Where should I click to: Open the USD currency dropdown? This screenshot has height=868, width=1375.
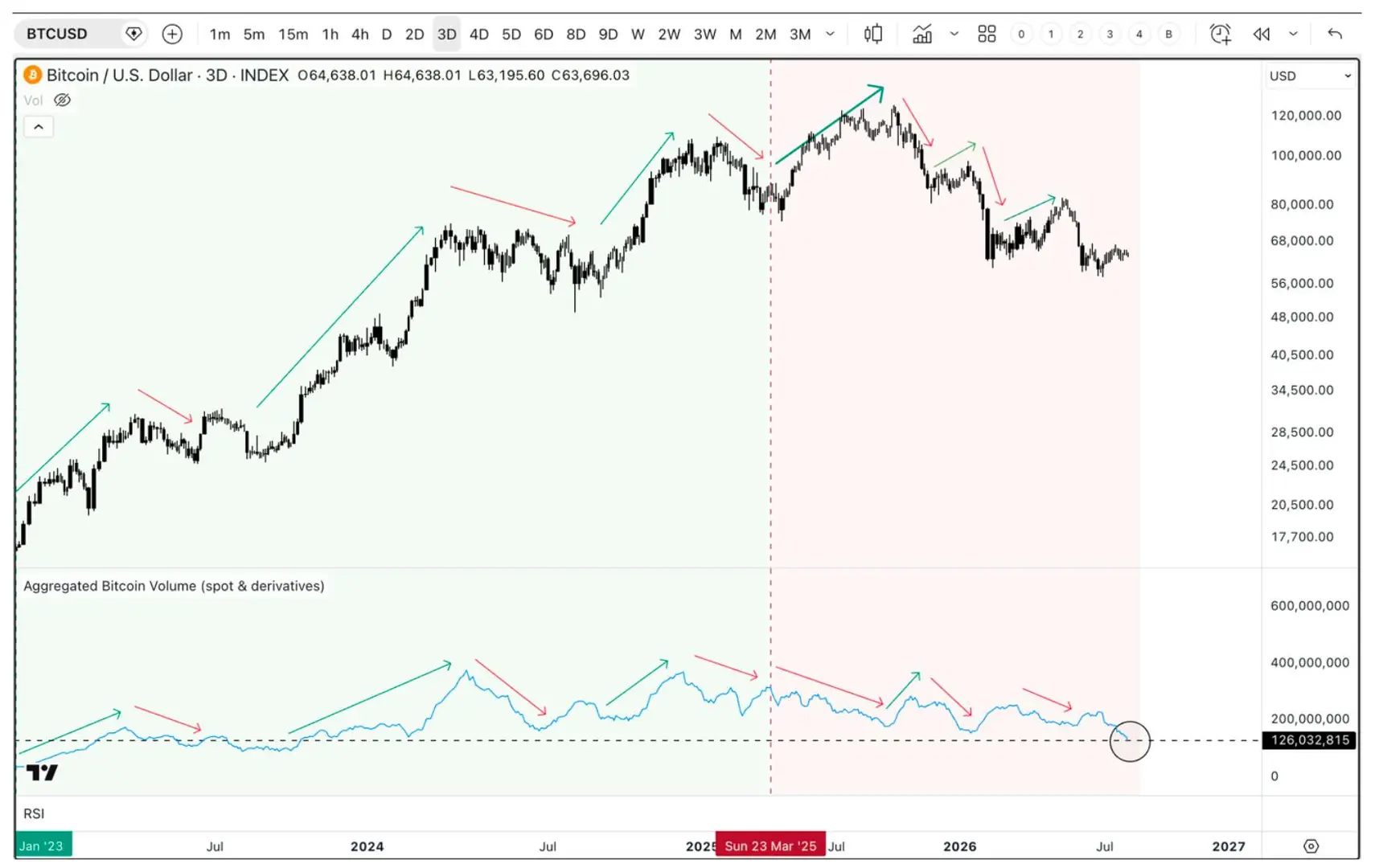pos(1310,76)
